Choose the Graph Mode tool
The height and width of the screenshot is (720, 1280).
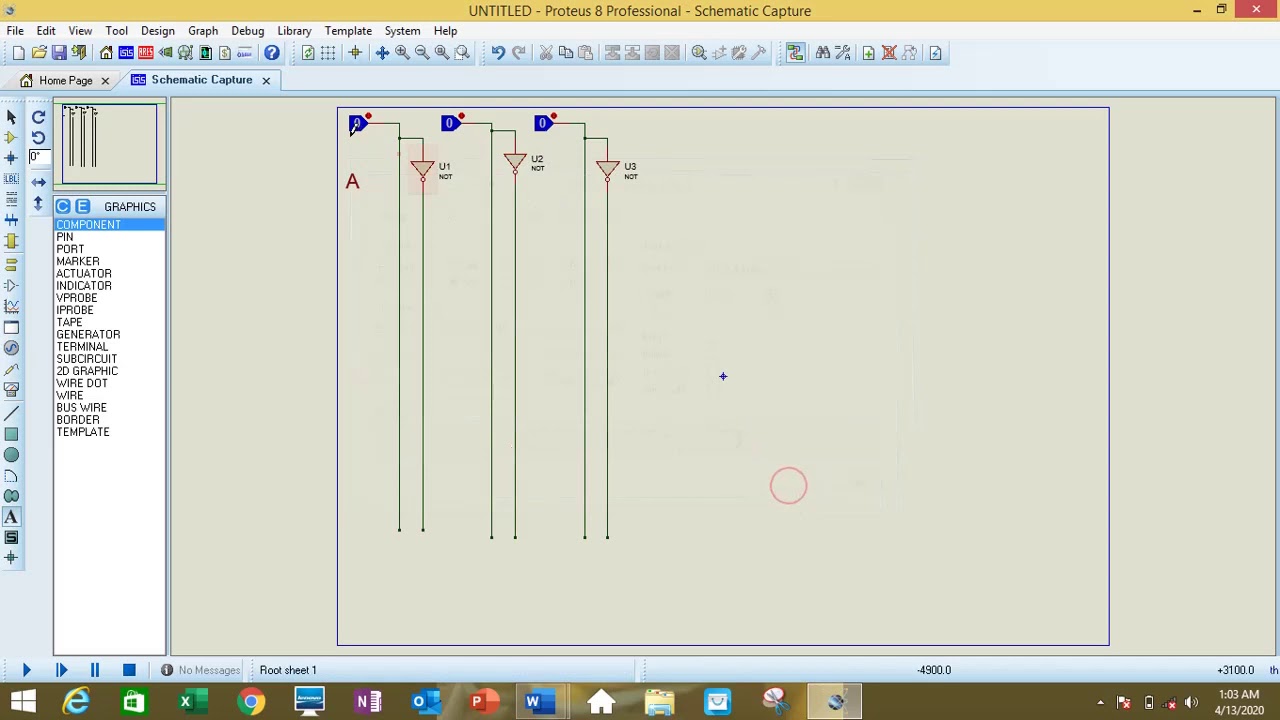[11, 306]
